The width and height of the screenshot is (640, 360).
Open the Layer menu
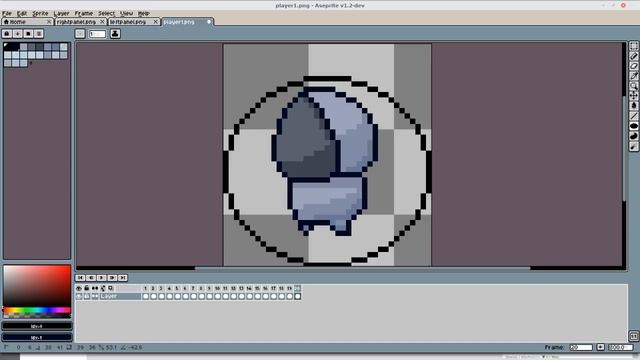click(61, 13)
